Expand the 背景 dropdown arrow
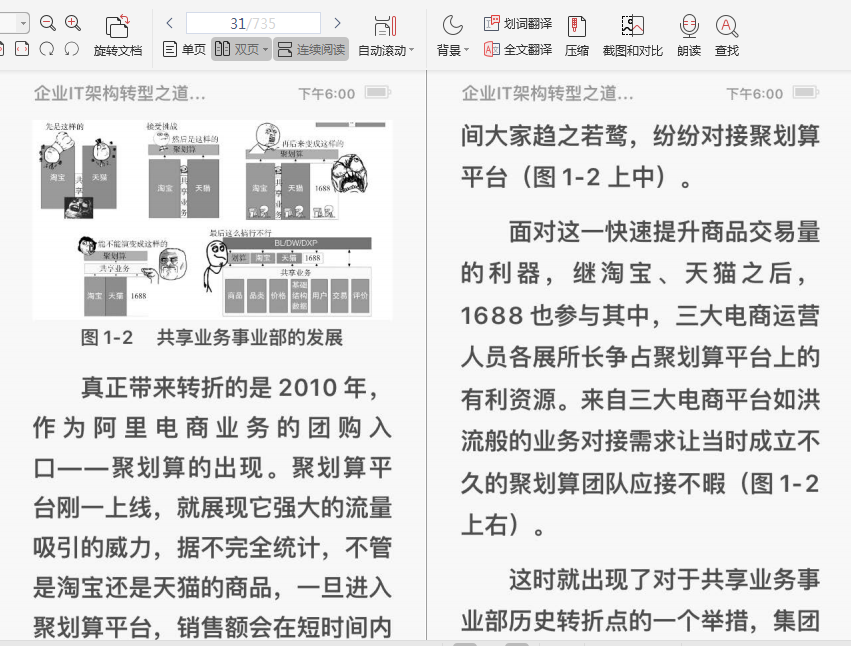The image size is (851, 646). [466, 50]
